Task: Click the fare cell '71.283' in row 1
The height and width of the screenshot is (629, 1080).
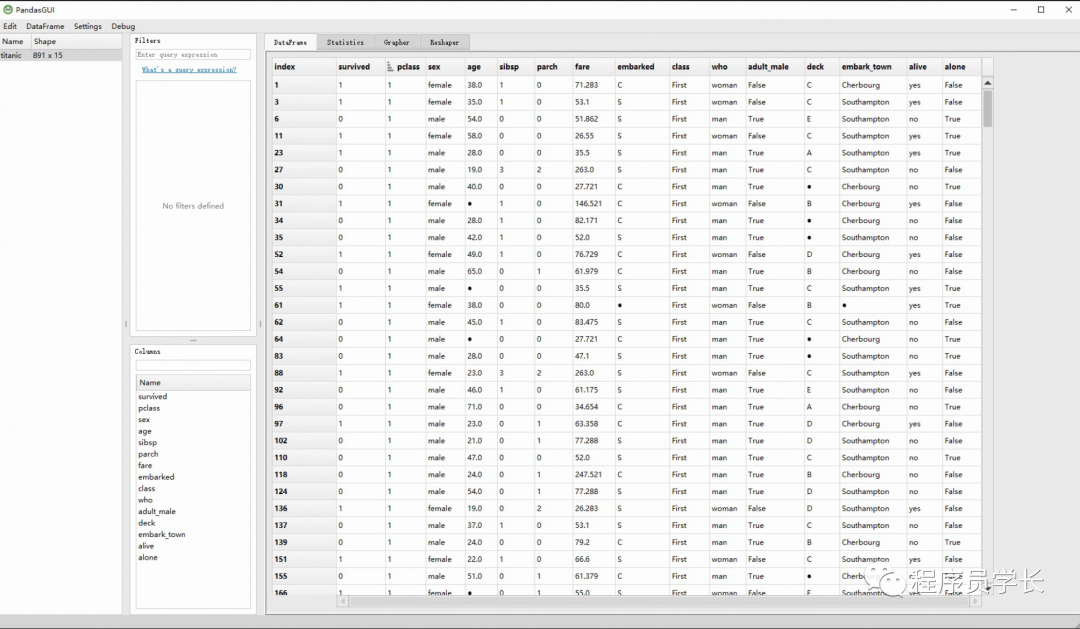Action: coord(593,85)
